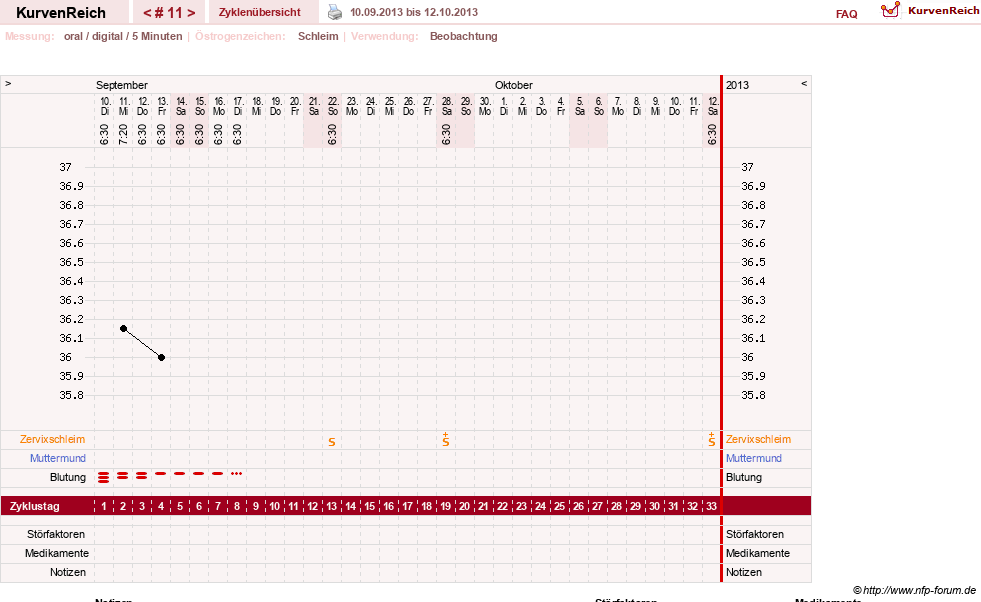The height and width of the screenshot is (602, 981).
Task: Click the date header 10. Di
Action: (x=104, y=106)
